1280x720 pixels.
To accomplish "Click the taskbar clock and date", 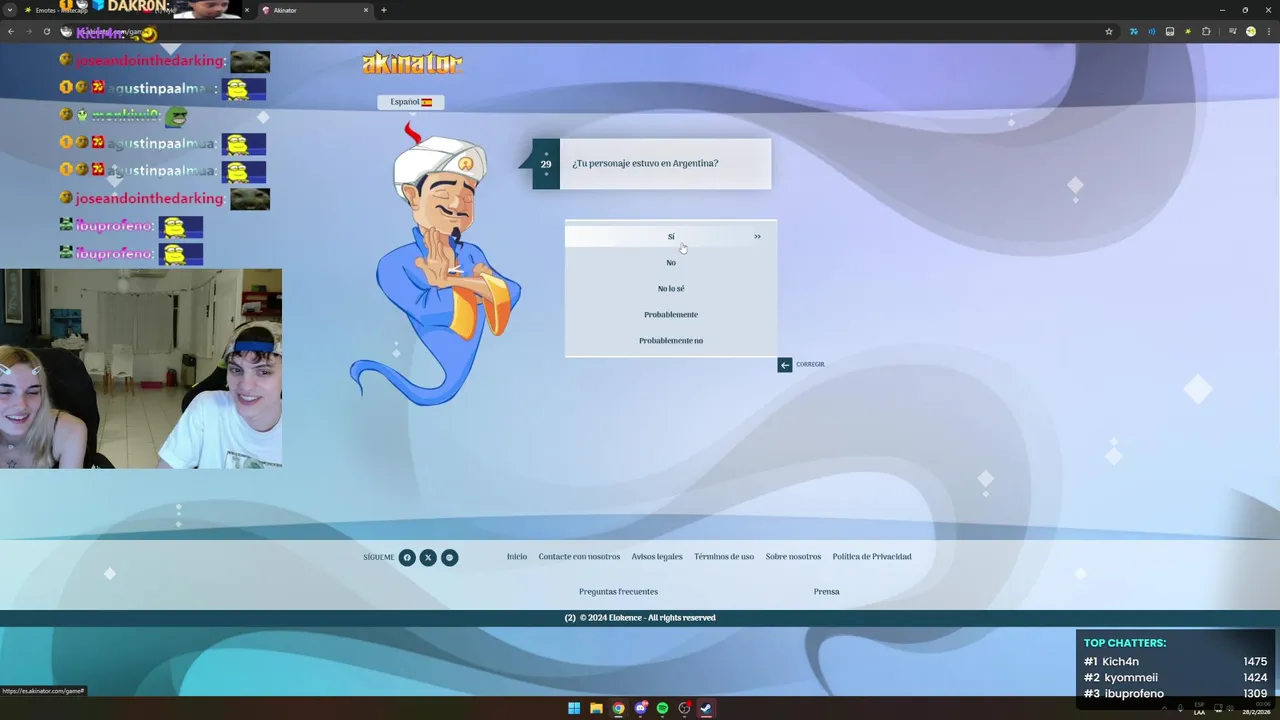I will (x=1256, y=709).
